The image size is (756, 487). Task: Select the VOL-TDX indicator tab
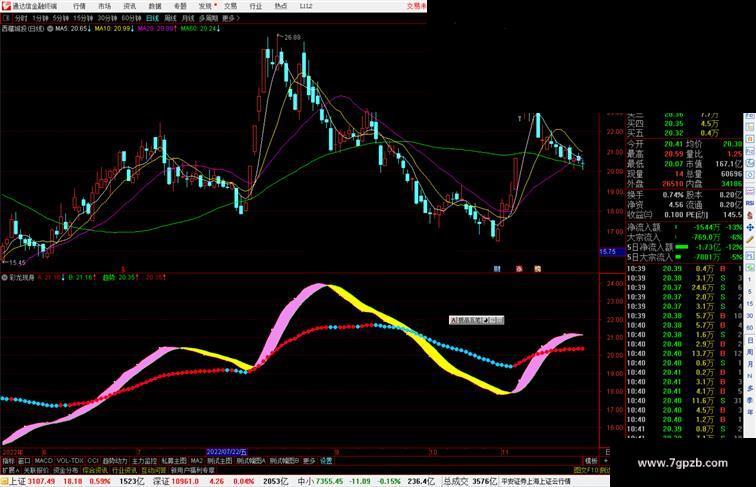[70, 461]
